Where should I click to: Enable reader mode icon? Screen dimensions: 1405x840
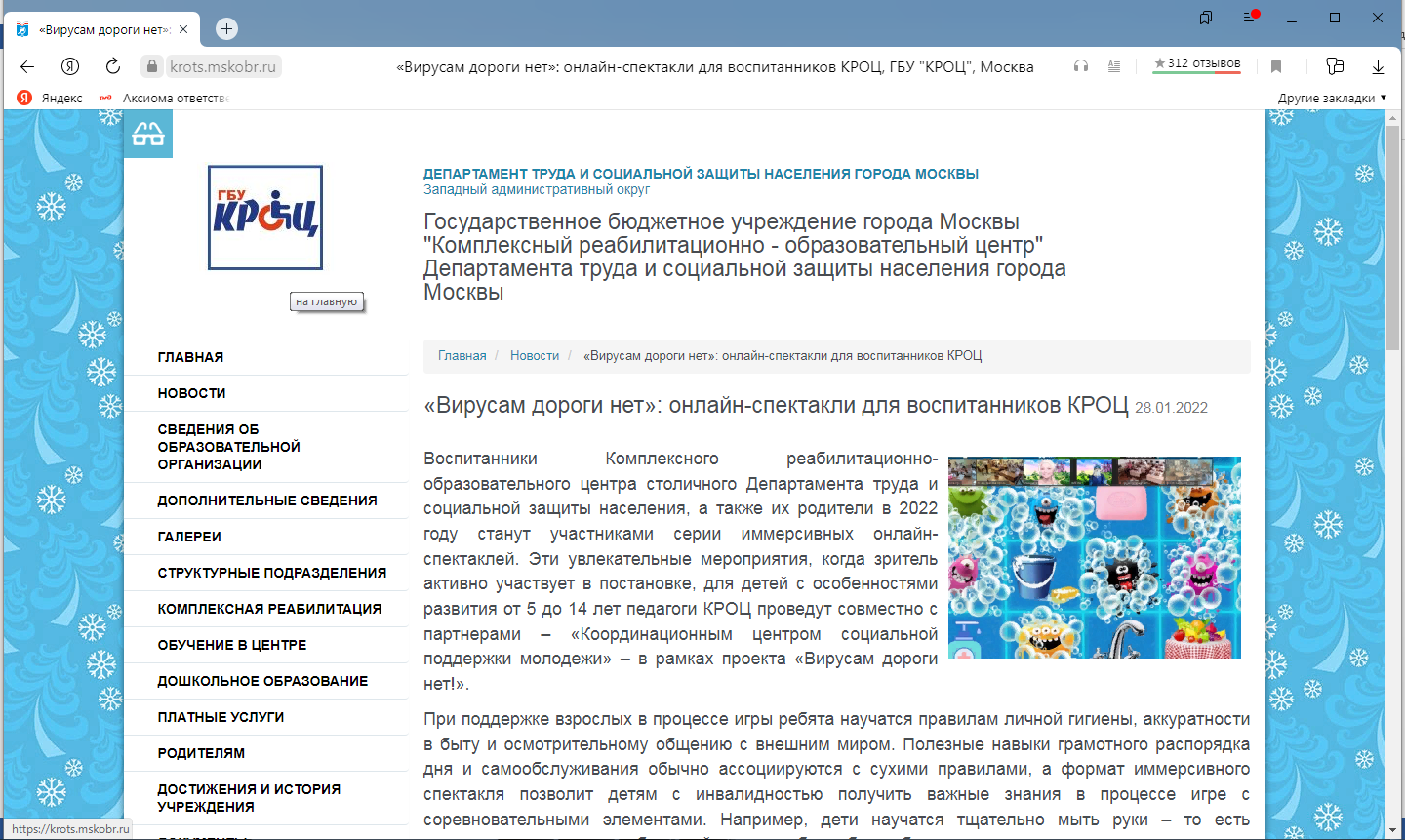1114,66
